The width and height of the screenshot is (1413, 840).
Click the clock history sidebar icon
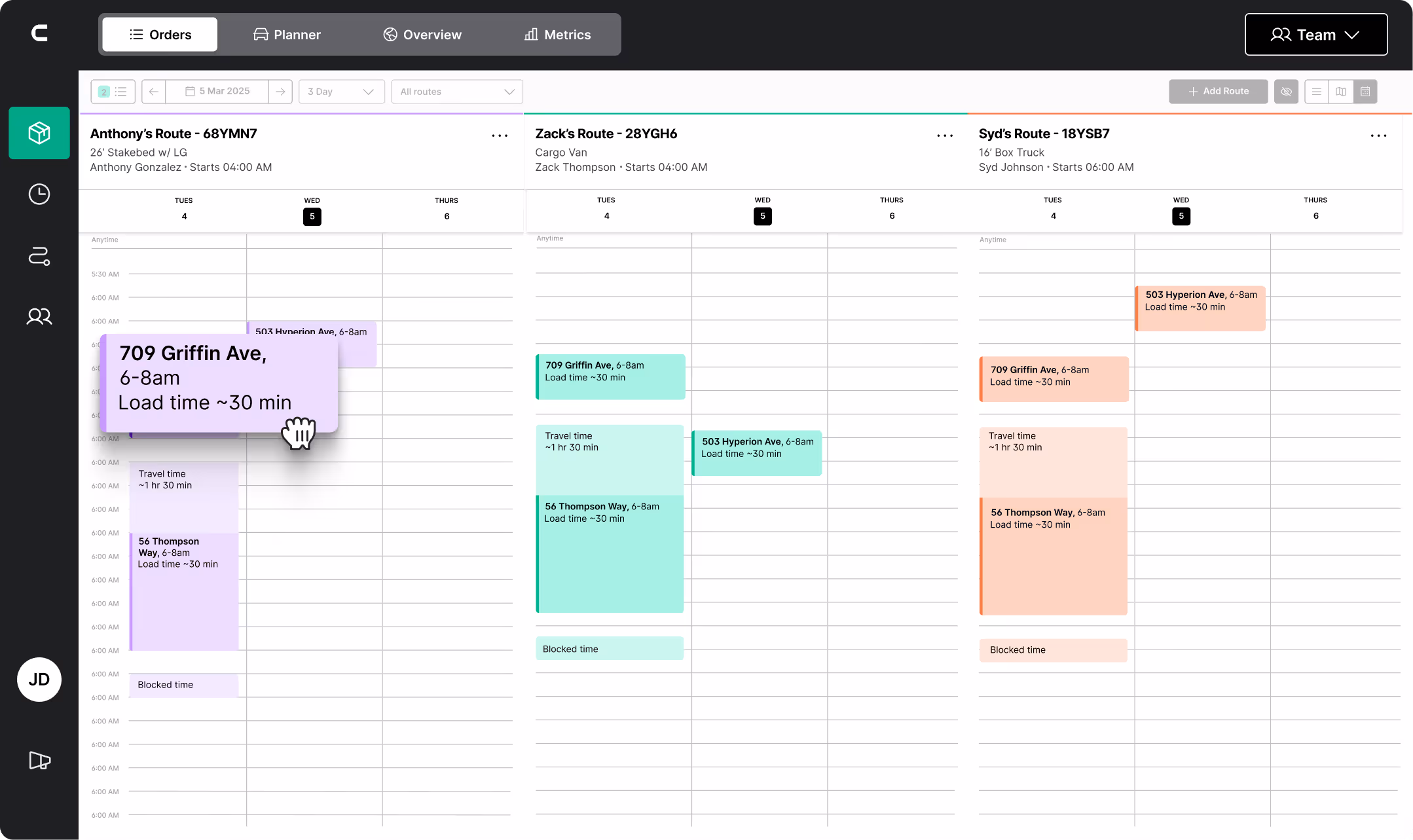click(x=39, y=194)
